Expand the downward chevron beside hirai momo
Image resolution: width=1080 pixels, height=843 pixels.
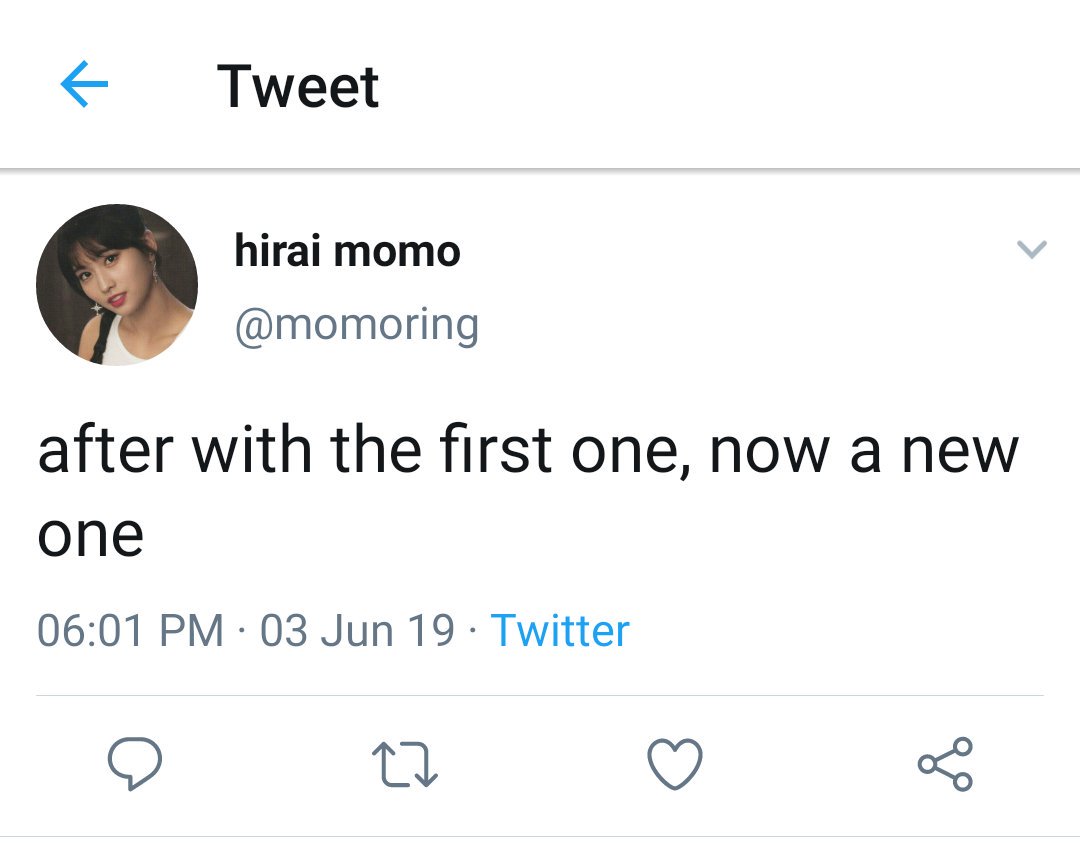[1032, 249]
